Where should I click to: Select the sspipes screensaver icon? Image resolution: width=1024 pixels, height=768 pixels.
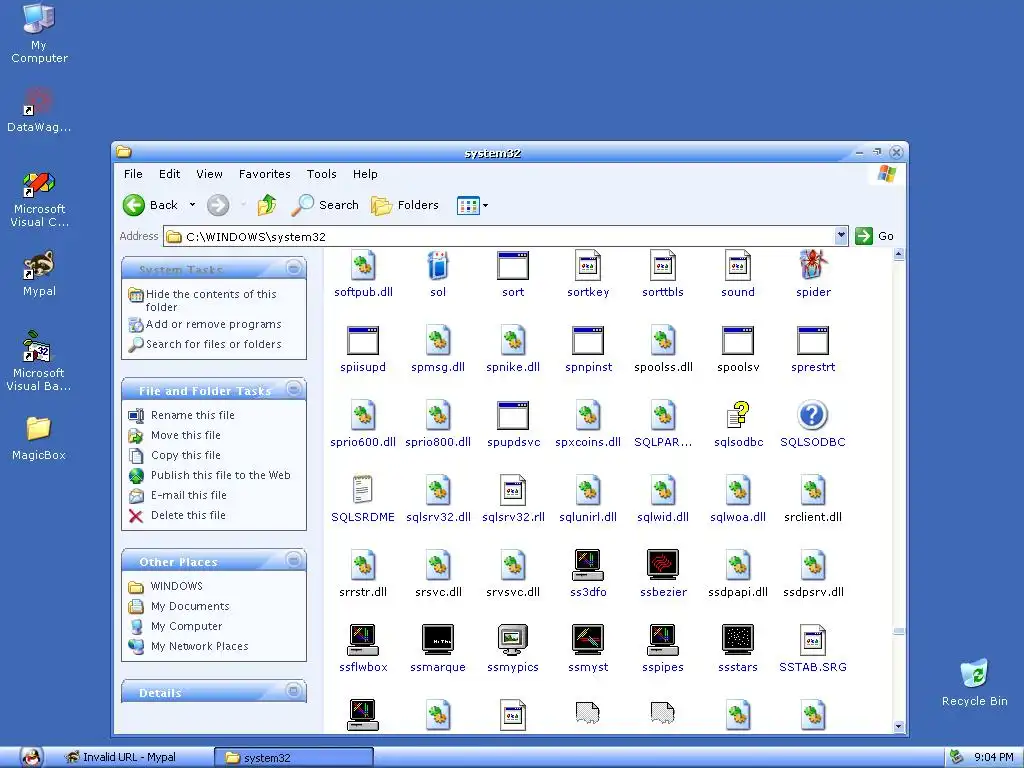(663, 640)
